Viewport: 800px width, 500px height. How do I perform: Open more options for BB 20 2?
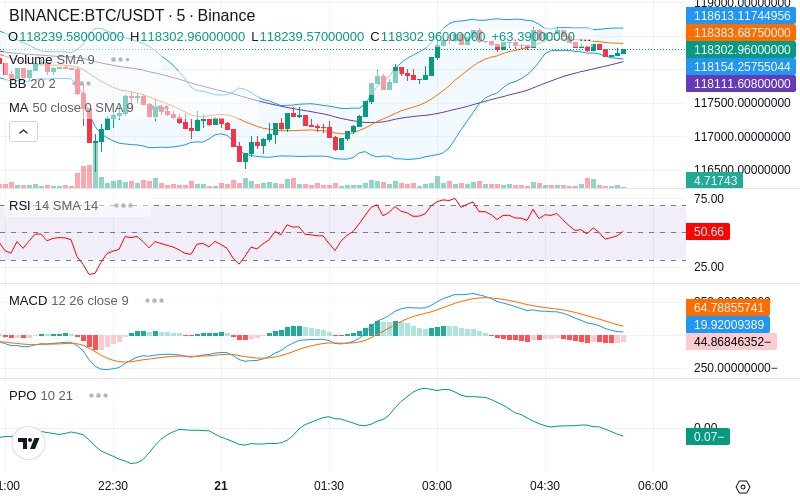pyautogui.click(x=82, y=84)
